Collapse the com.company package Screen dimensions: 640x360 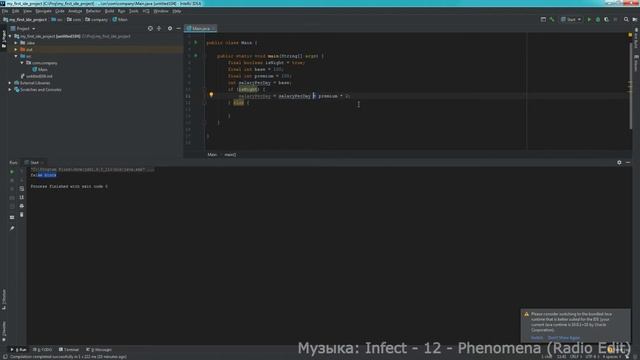tap(22, 63)
